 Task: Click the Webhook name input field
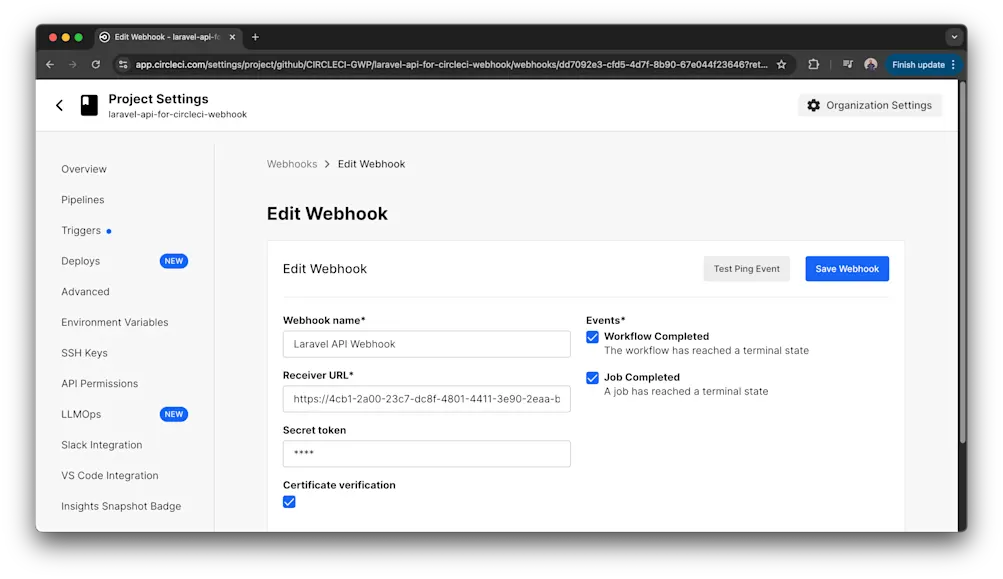426,343
